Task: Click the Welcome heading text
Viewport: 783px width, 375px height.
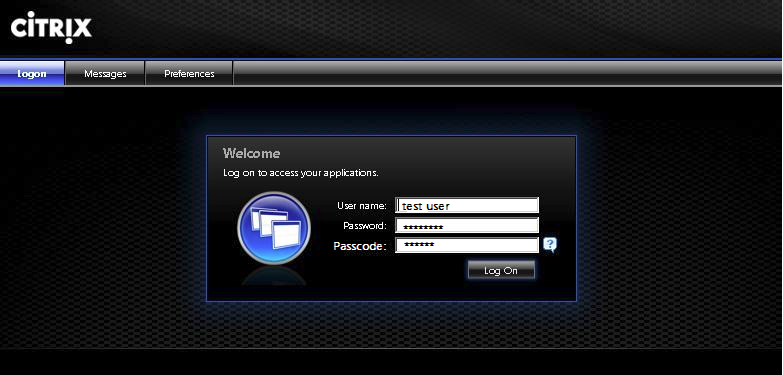Action: tap(251, 153)
